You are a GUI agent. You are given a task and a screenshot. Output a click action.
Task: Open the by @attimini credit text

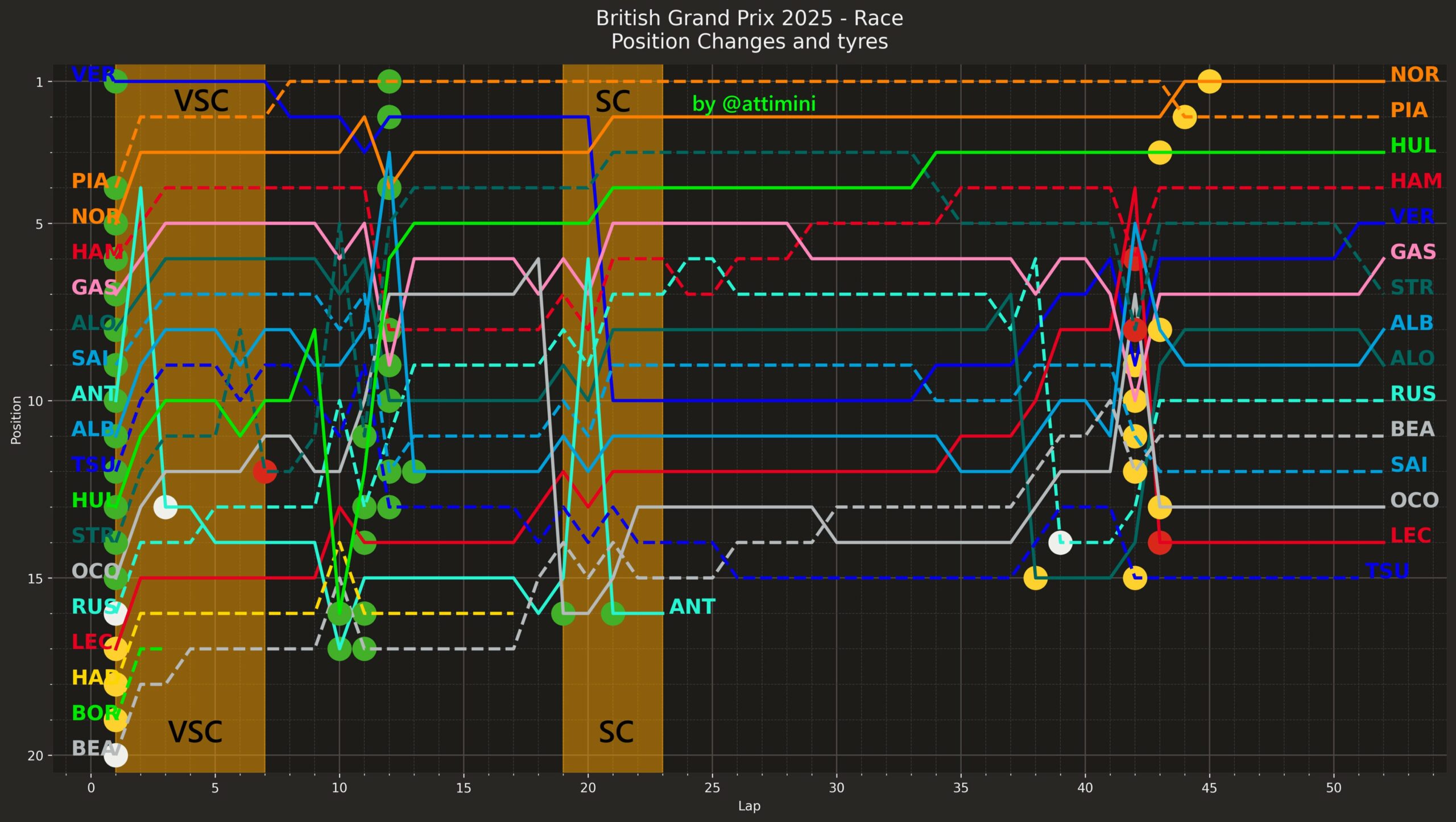tap(754, 104)
